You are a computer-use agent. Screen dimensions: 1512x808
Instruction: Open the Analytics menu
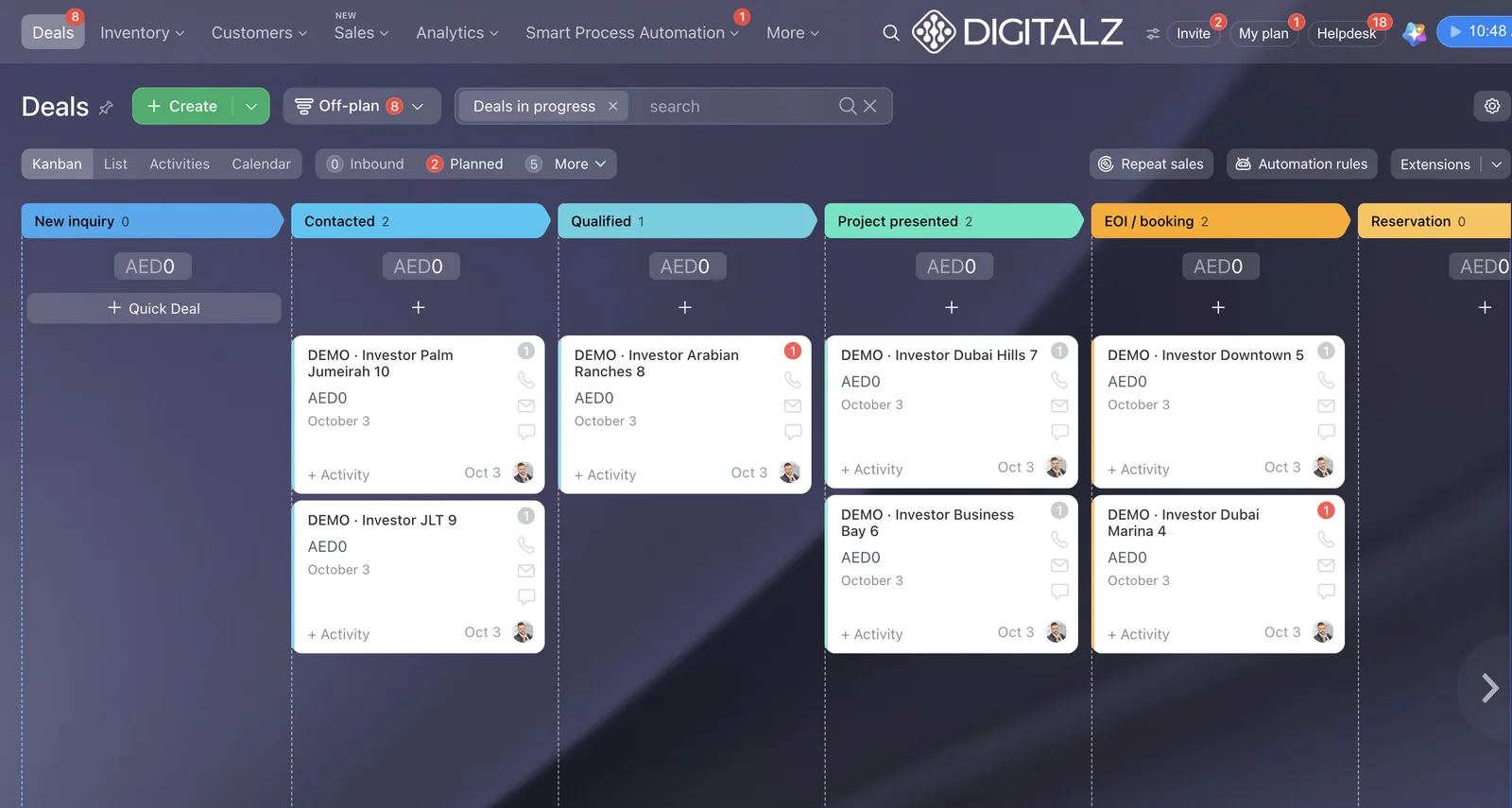tap(457, 33)
